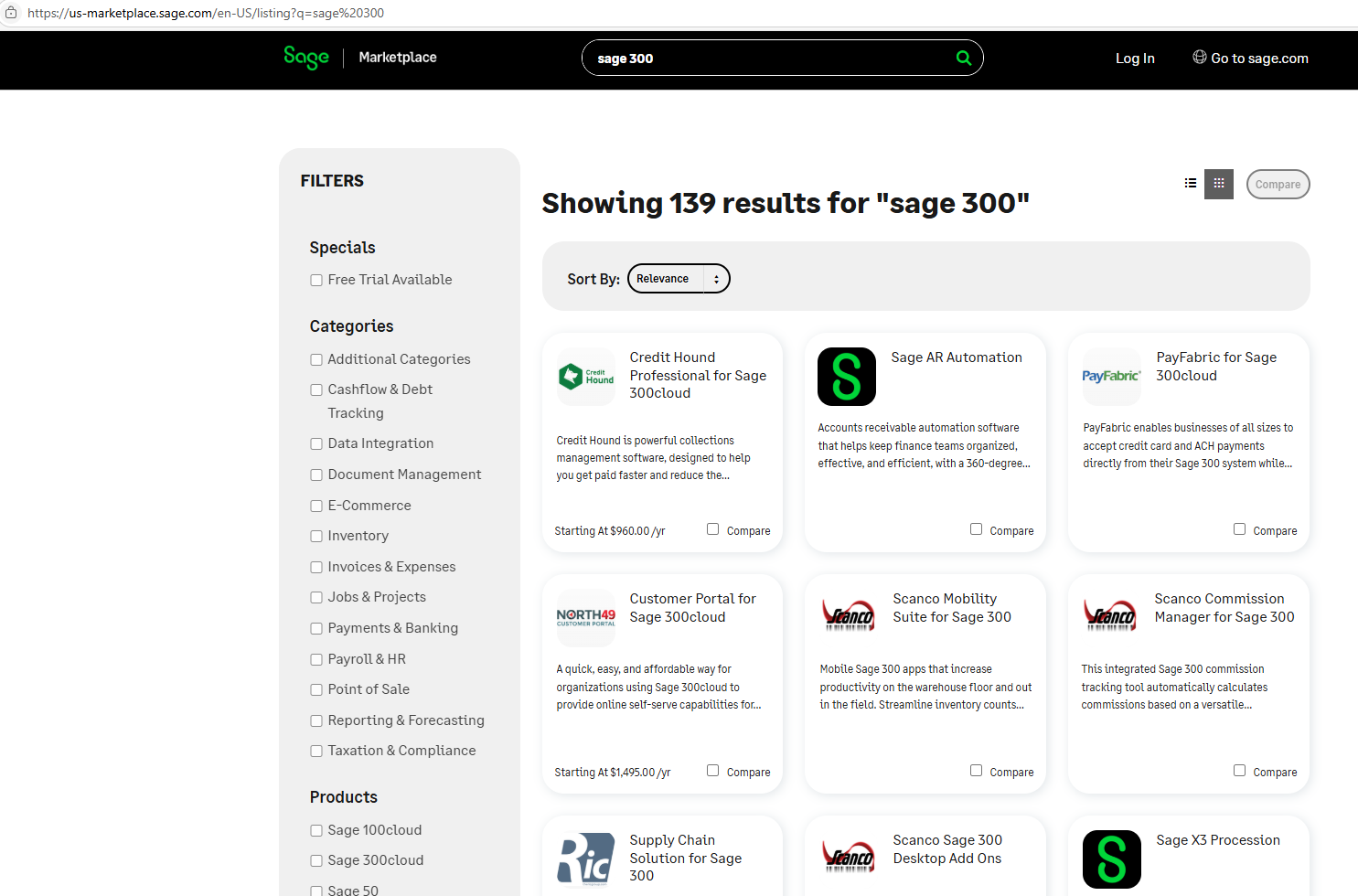
Task: Check Cashflow & Debt Tracking filter
Action: click(316, 390)
